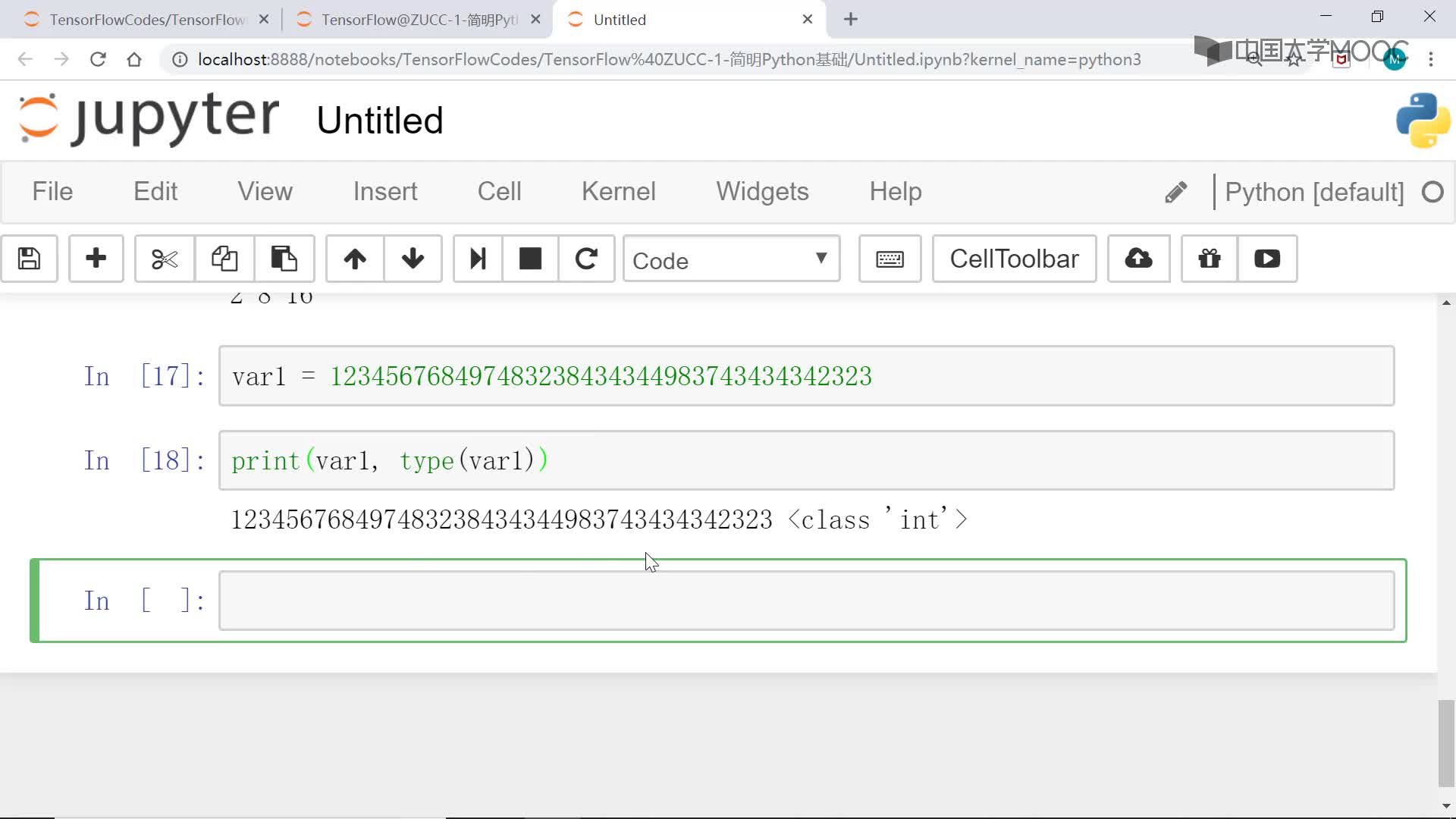
Task: Open the cell type Code dropdown
Action: click(731, 259)
